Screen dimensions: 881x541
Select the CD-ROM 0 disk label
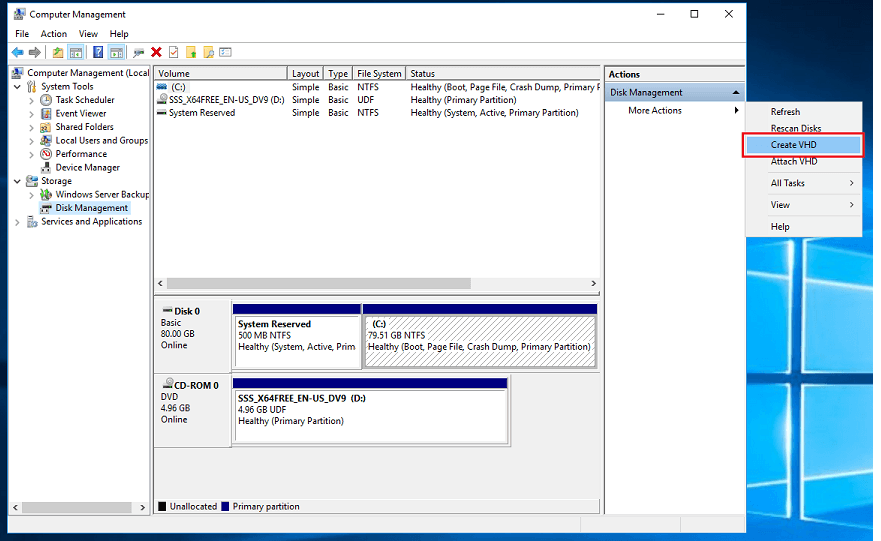point(190,385)
